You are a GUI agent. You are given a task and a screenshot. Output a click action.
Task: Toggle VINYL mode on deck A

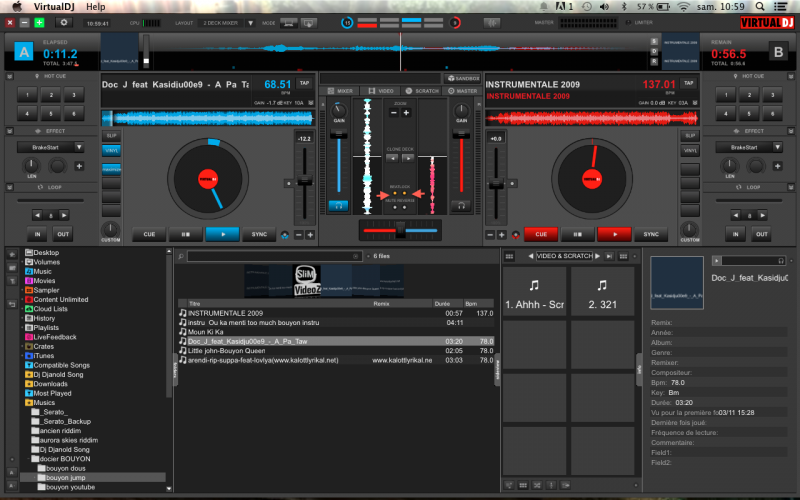point(111,148)
